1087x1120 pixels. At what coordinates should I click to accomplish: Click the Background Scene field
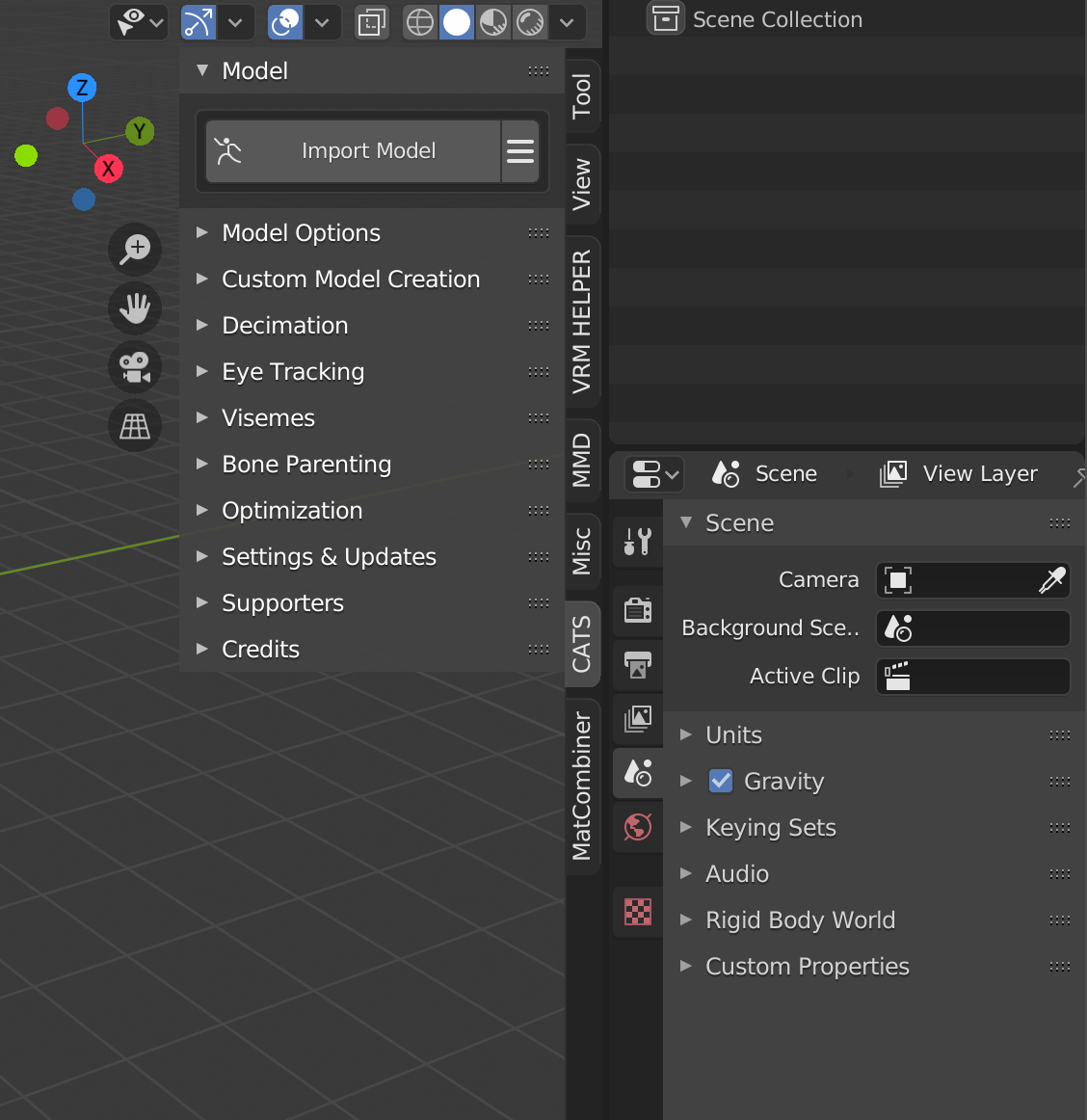(972, 628)
